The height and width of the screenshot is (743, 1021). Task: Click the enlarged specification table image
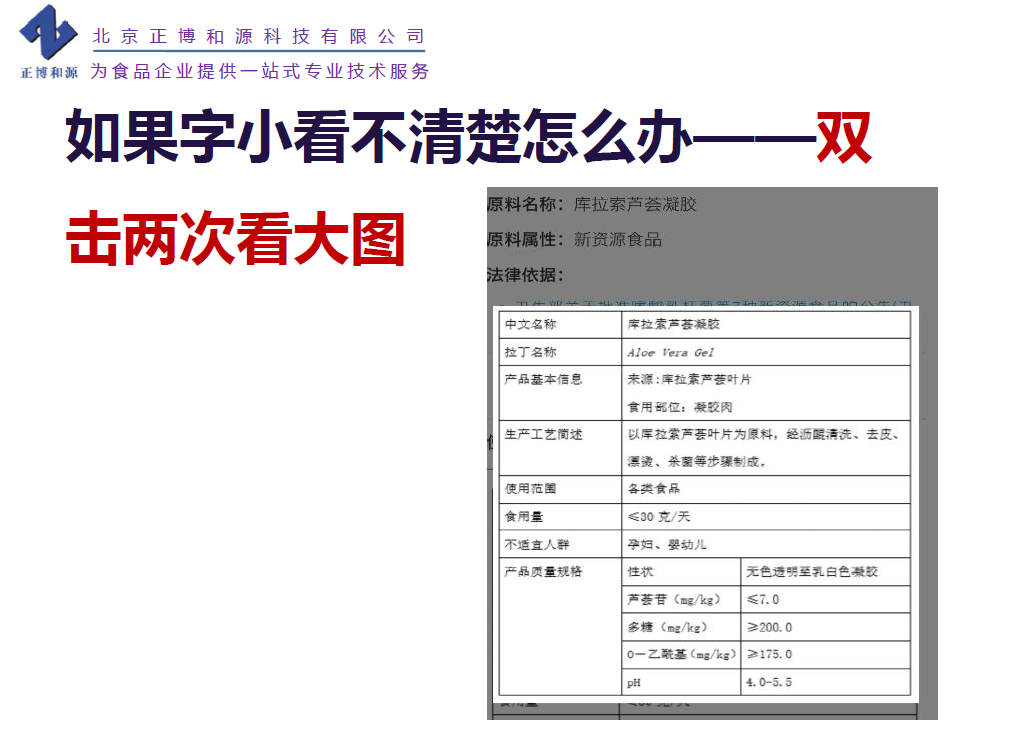[x=705, y=503]
